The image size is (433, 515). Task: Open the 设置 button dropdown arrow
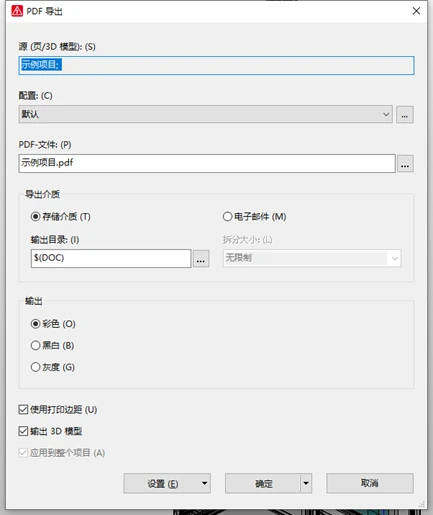204,483
